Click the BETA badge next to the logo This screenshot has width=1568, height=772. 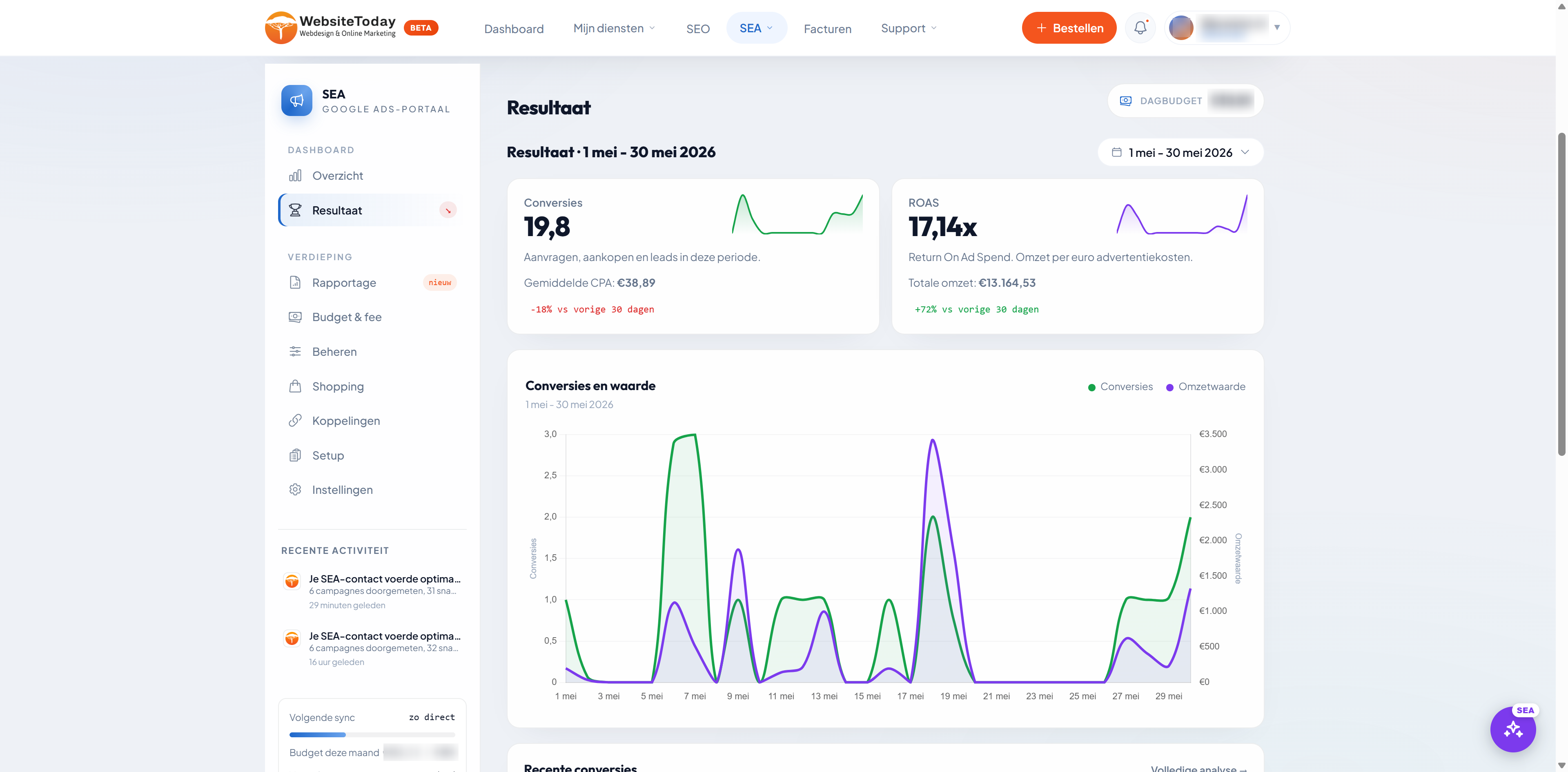pyautogui.click(x=421, y=28)
